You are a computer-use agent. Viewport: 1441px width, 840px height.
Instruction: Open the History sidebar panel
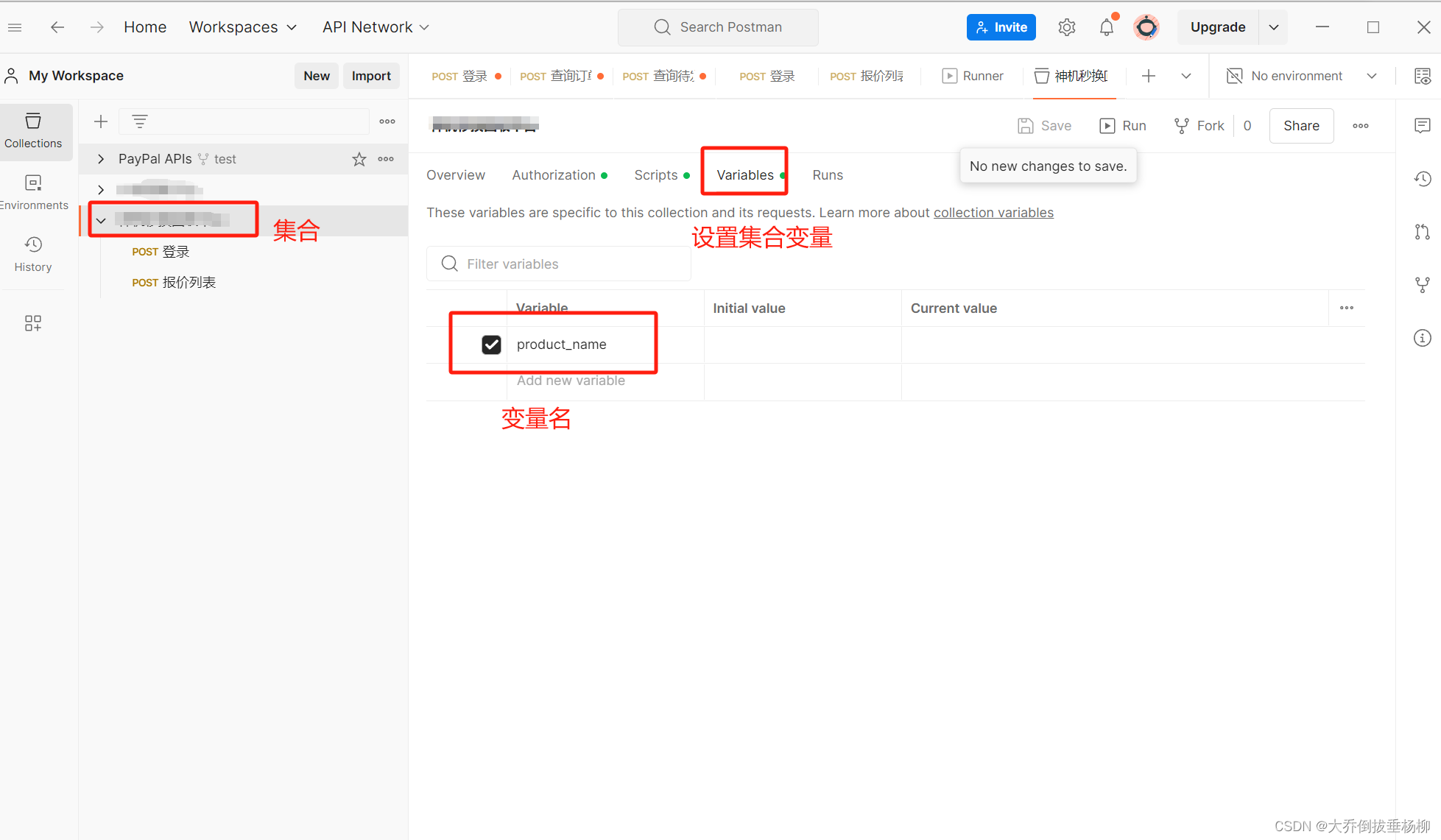coord(33,254)
